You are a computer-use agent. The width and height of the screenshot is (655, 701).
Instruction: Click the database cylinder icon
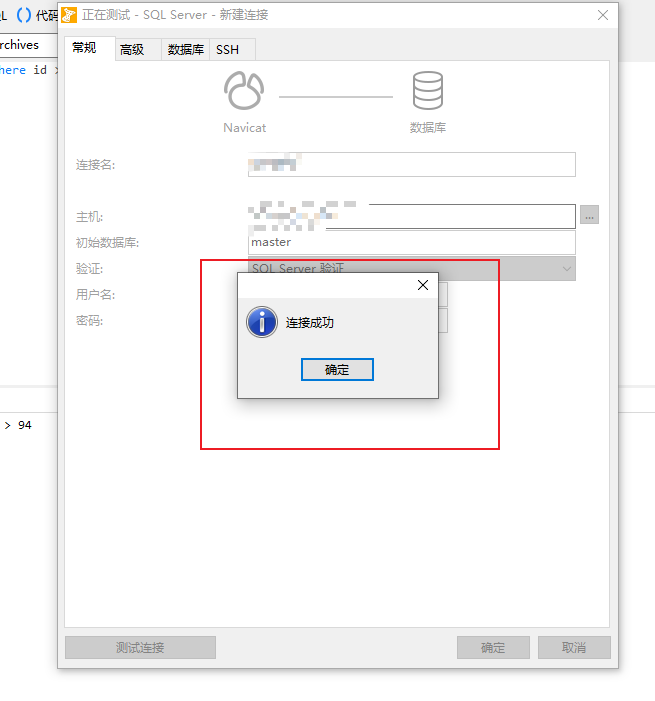coord(428,91)
